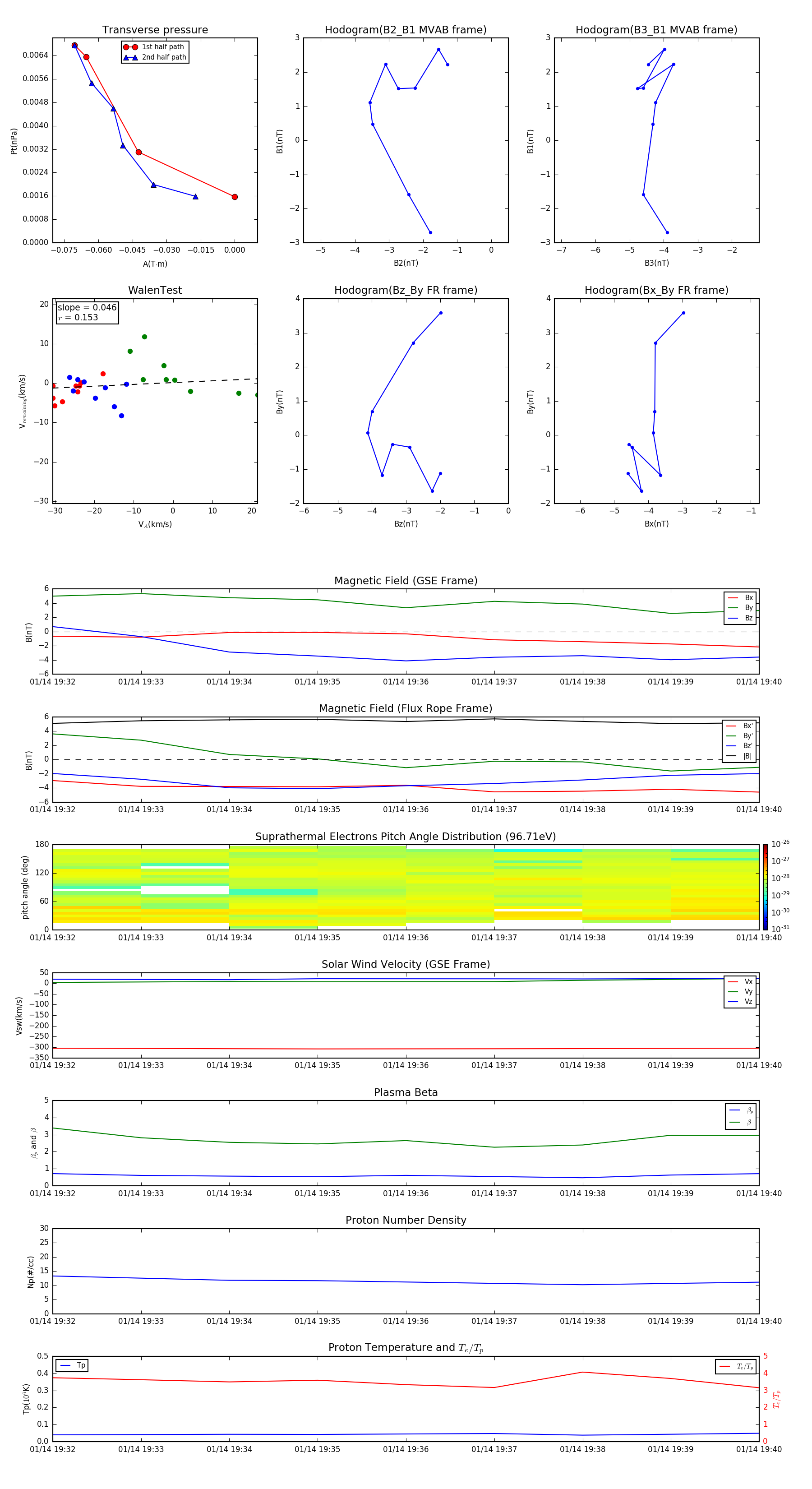Click the 'Np(#/cc)' axis label
This screenshot has height=1489, width=812.
pyautogui.click(x=31, y=1271)
